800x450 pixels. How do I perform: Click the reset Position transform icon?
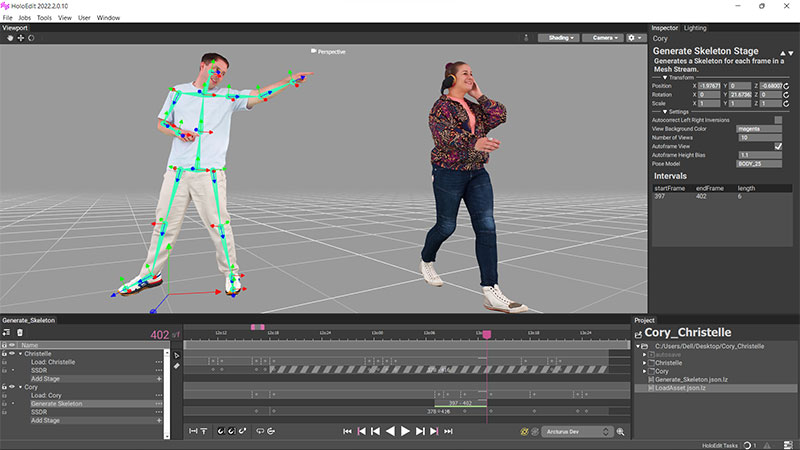[x=785, y=86]
